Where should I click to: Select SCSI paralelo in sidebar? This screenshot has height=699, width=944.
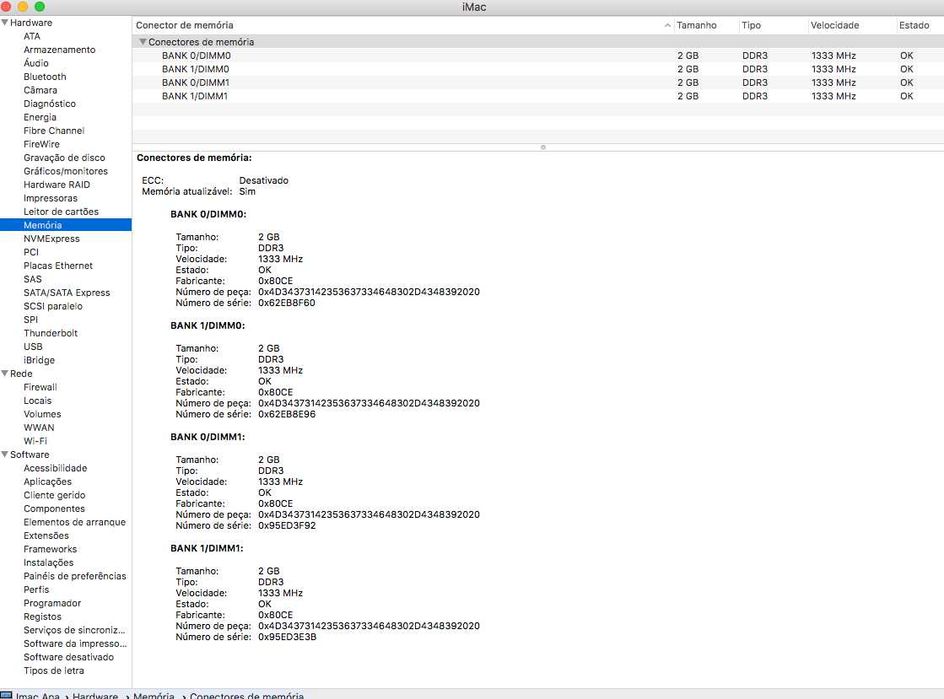coord(53,306)
